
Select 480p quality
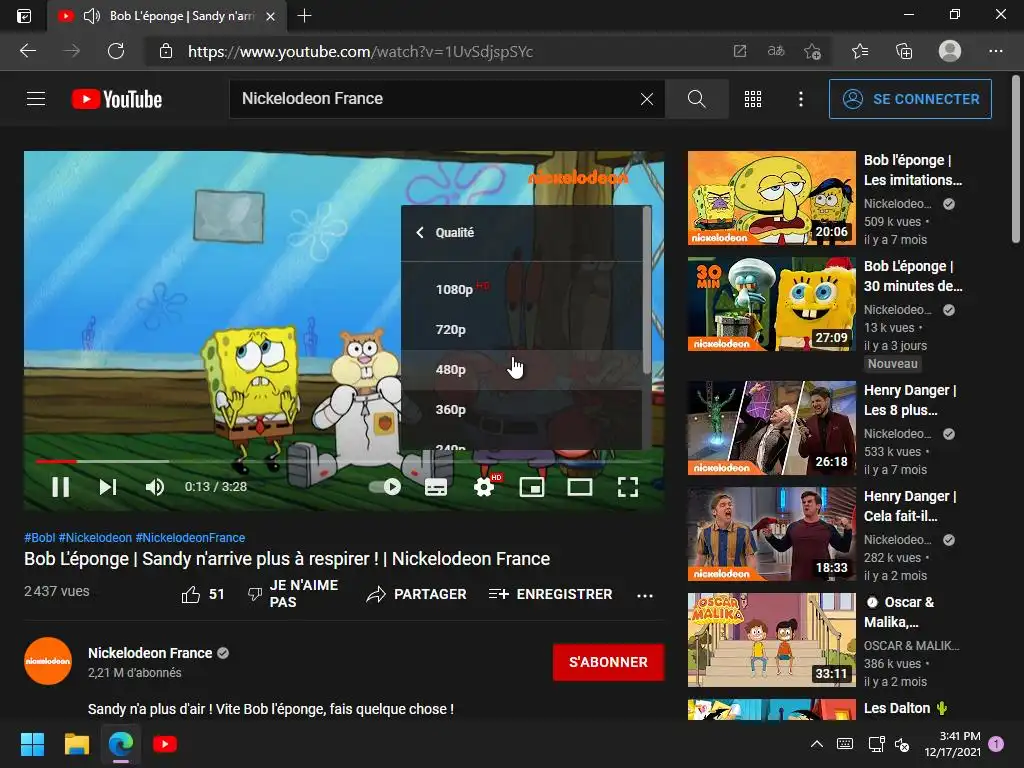point(522,370)
